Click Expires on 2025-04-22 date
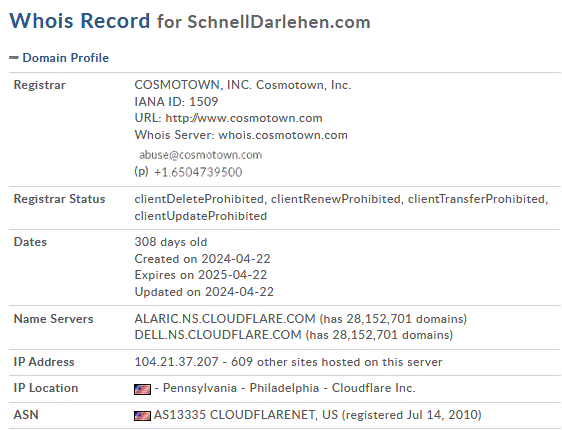The height and width of the screenshot is (430, 562). (x=201, y=275)
